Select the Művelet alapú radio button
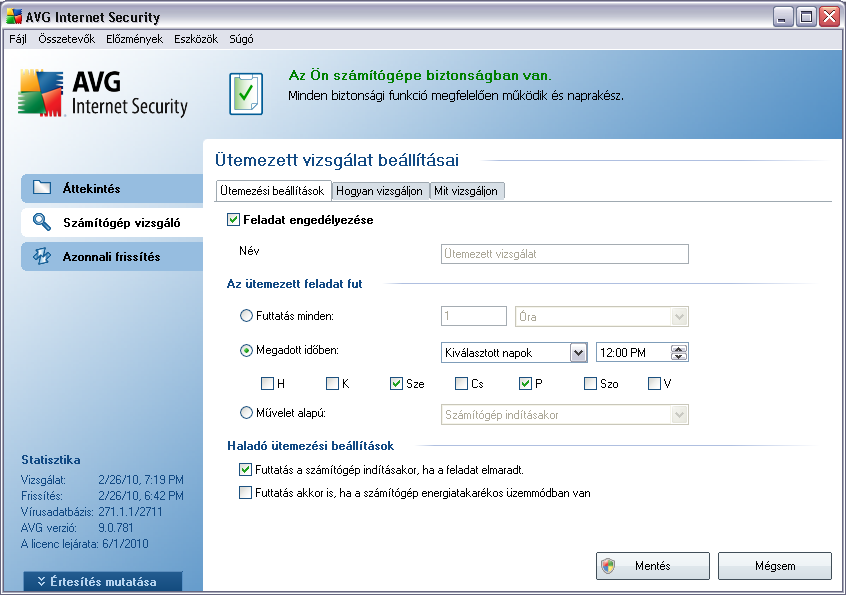Image resolution: width=846 pixels, height=595 pixels. [x=246, y=413]
